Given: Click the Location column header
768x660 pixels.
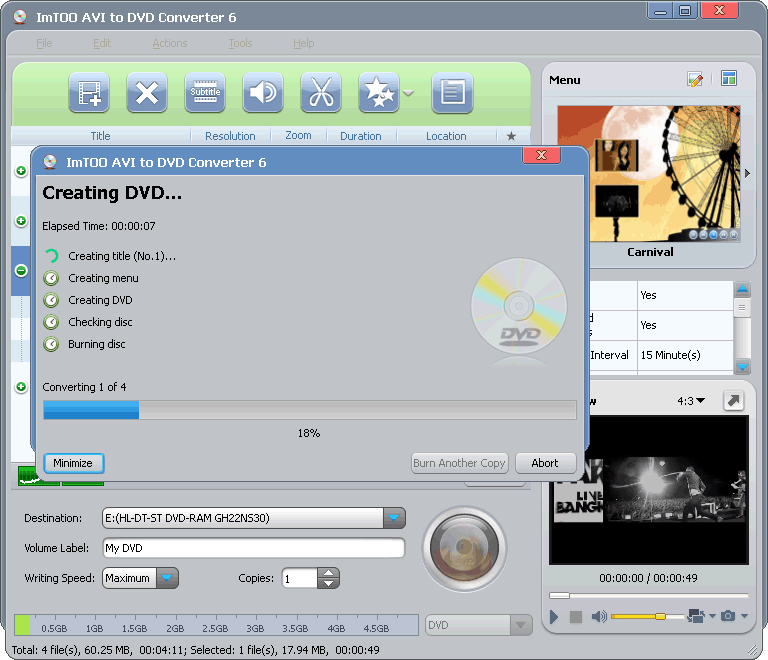Looking at the screenshot, I should click(446, 136).
